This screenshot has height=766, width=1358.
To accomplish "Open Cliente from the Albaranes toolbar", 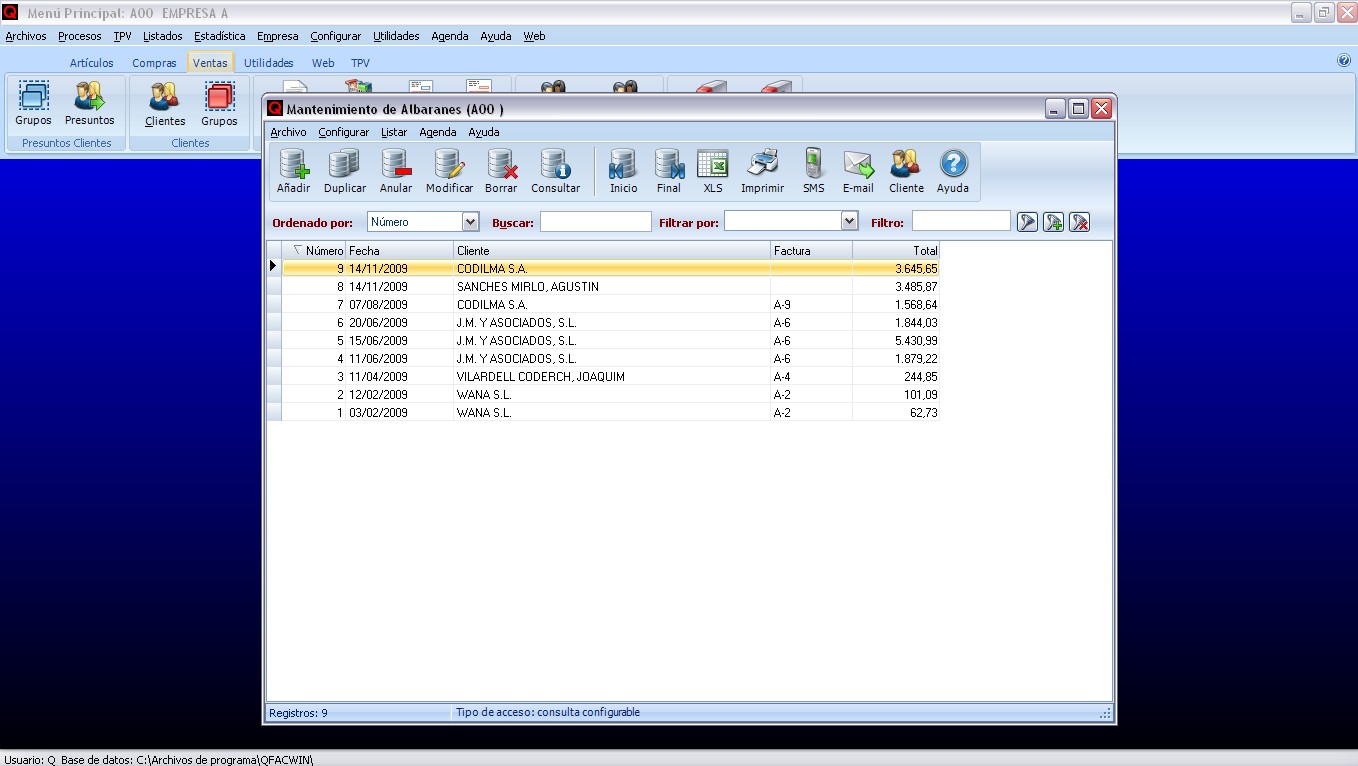I will pos(906,171).
